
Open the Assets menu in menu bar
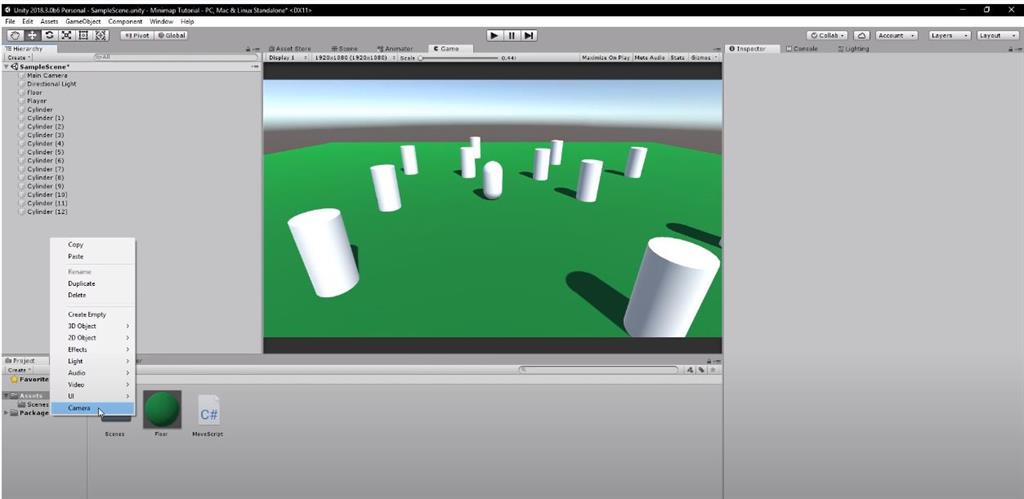pos(50,22)
